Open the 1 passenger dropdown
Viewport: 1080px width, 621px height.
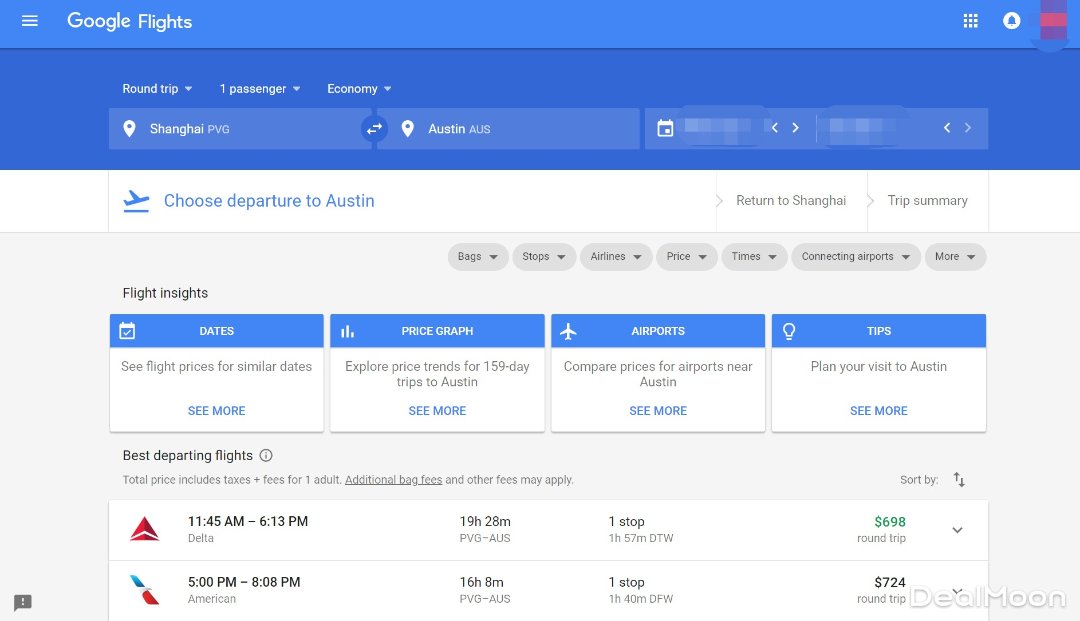coord(260,89)
